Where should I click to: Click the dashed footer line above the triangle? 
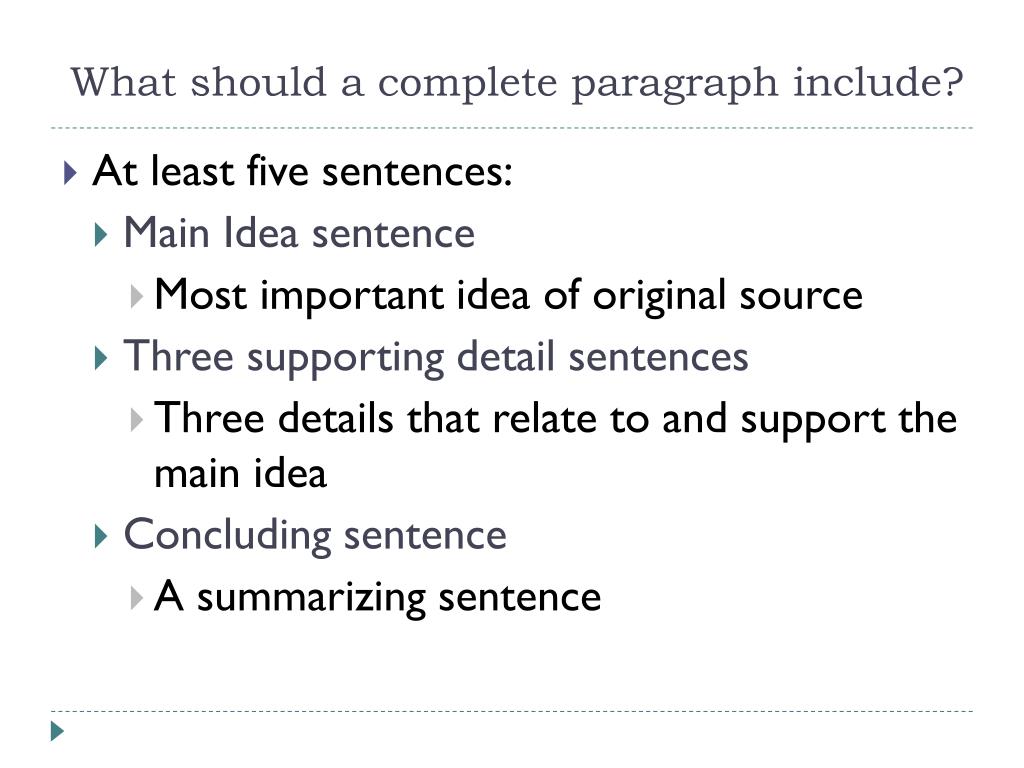[x=512, y=711]
